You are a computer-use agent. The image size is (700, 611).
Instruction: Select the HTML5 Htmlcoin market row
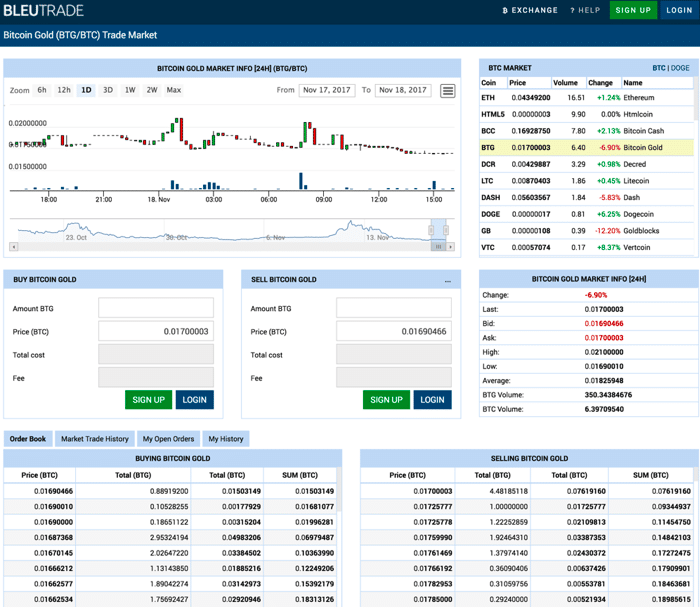(587, 114)
